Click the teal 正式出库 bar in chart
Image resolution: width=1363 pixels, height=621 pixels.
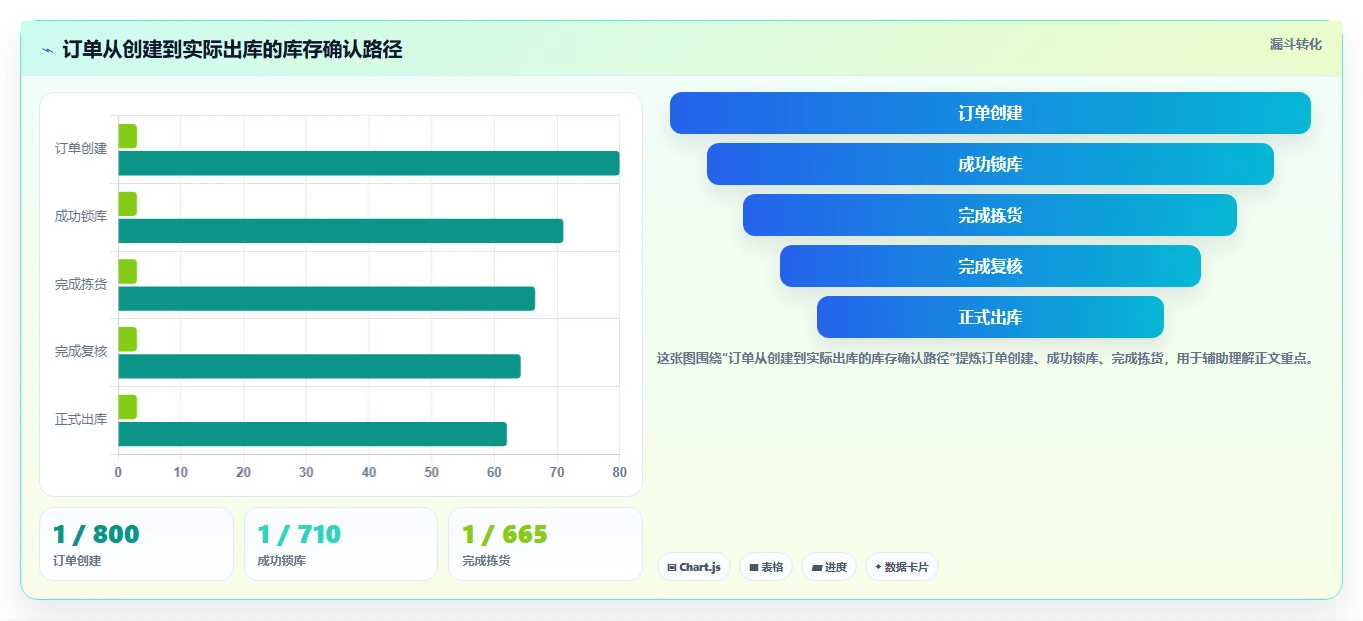[x=313, y=434]
